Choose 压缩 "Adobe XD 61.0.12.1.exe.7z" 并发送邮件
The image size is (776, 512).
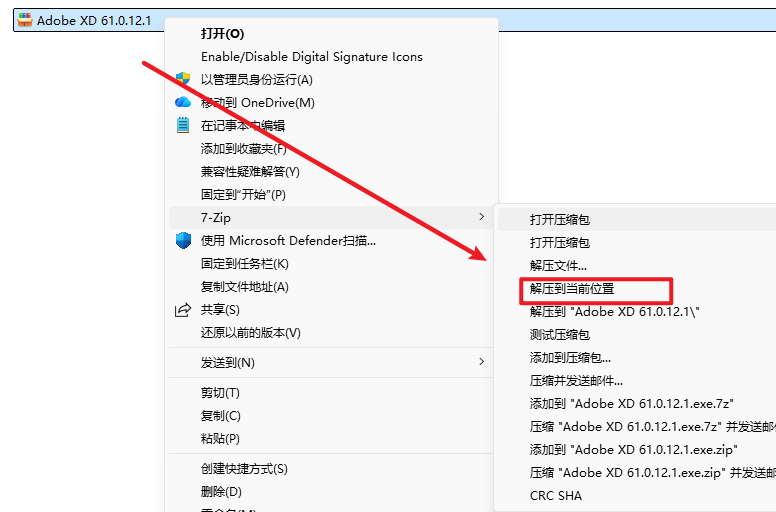(x=653, y=427)
